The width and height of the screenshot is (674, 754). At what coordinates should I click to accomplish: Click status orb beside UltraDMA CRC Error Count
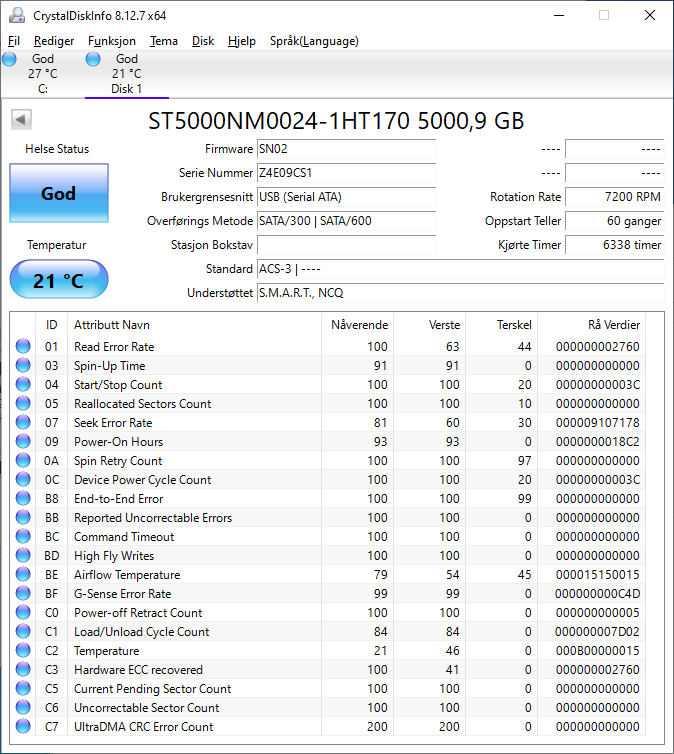point(22,727)
